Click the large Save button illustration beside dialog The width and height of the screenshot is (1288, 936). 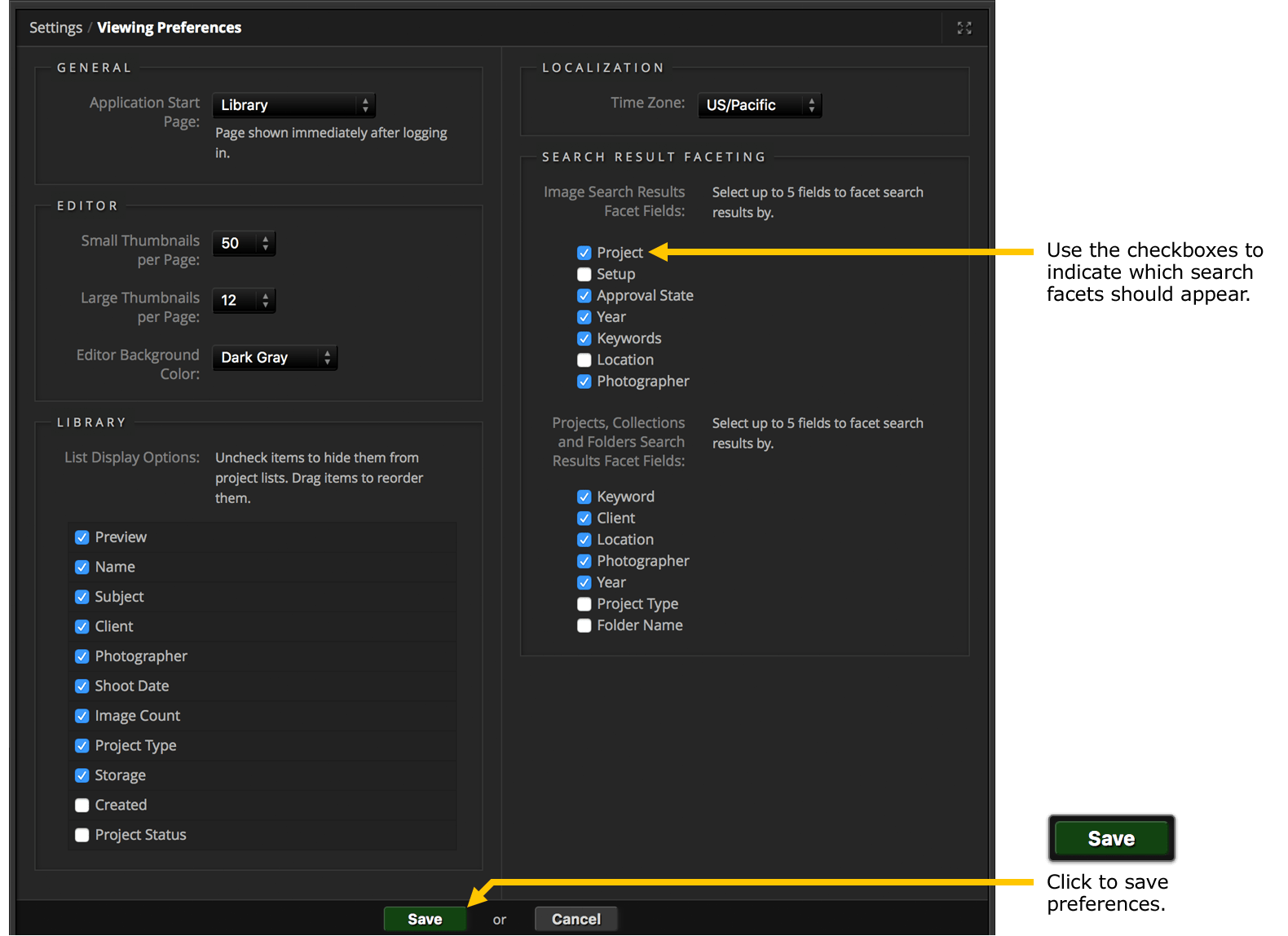1111,838
